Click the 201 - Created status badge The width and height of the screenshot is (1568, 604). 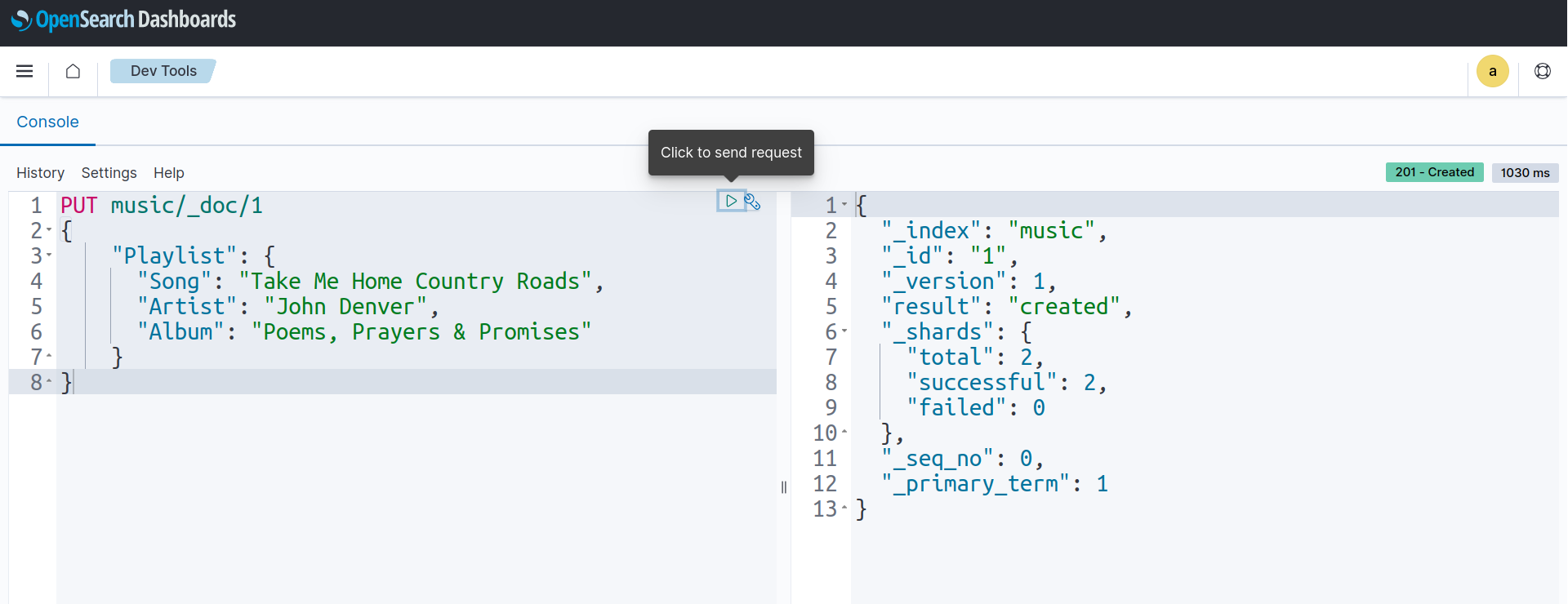(x=1434, y=172)
